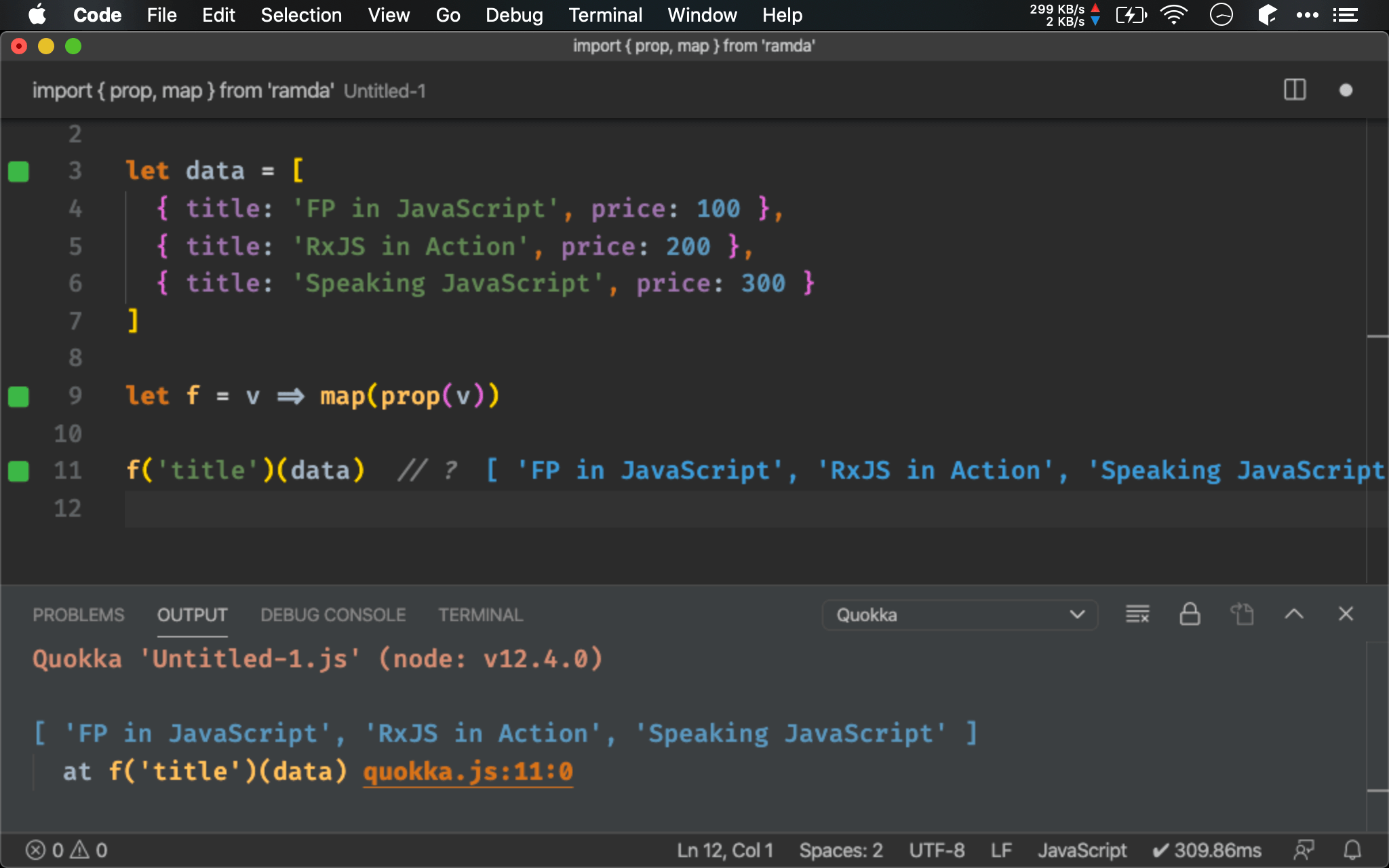Open the Go menu
Image resolution: width=1389 pixels, height=868 pixels.
(x=448, y=15)
